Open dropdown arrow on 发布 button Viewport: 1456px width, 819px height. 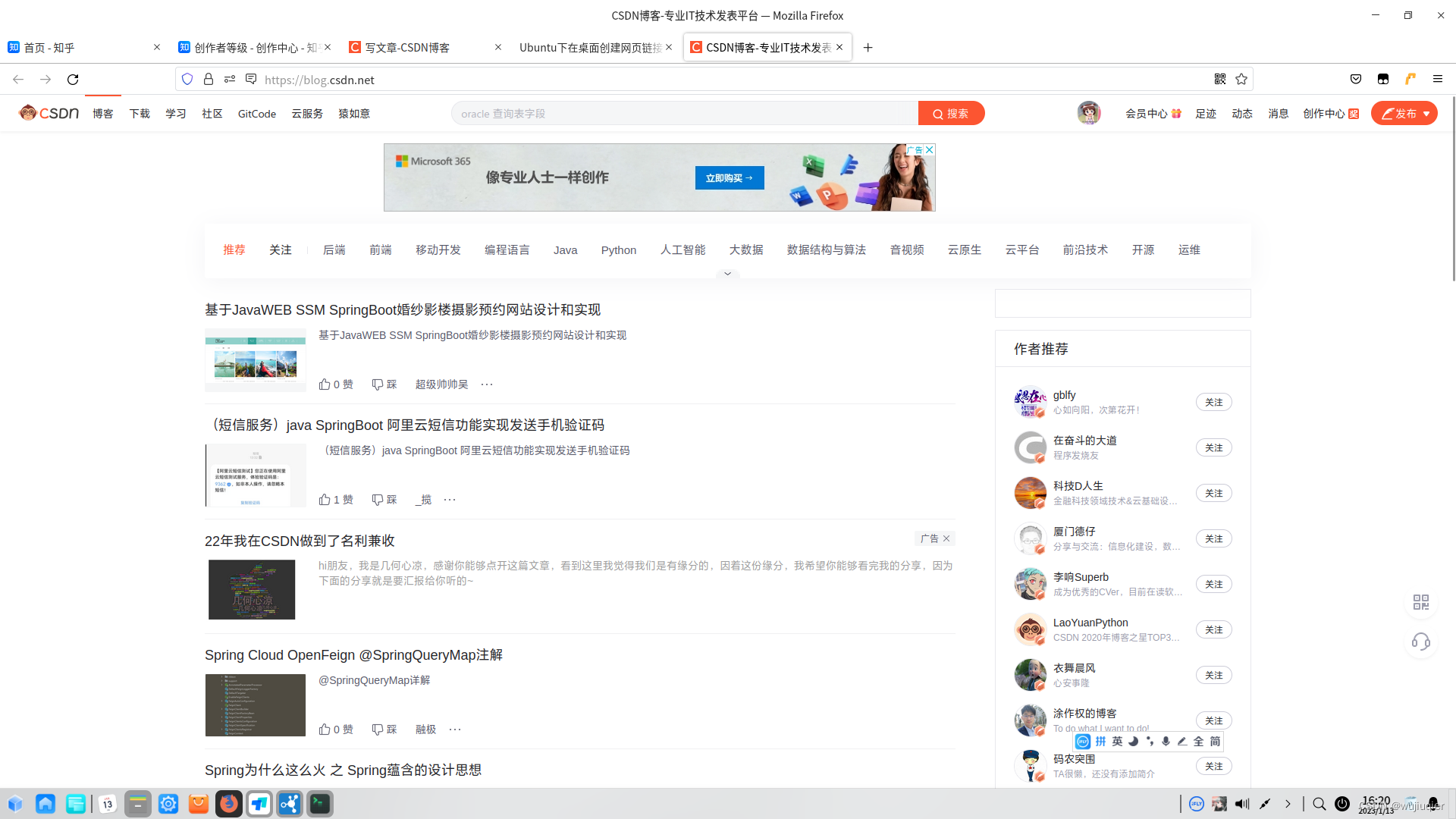1426,114
